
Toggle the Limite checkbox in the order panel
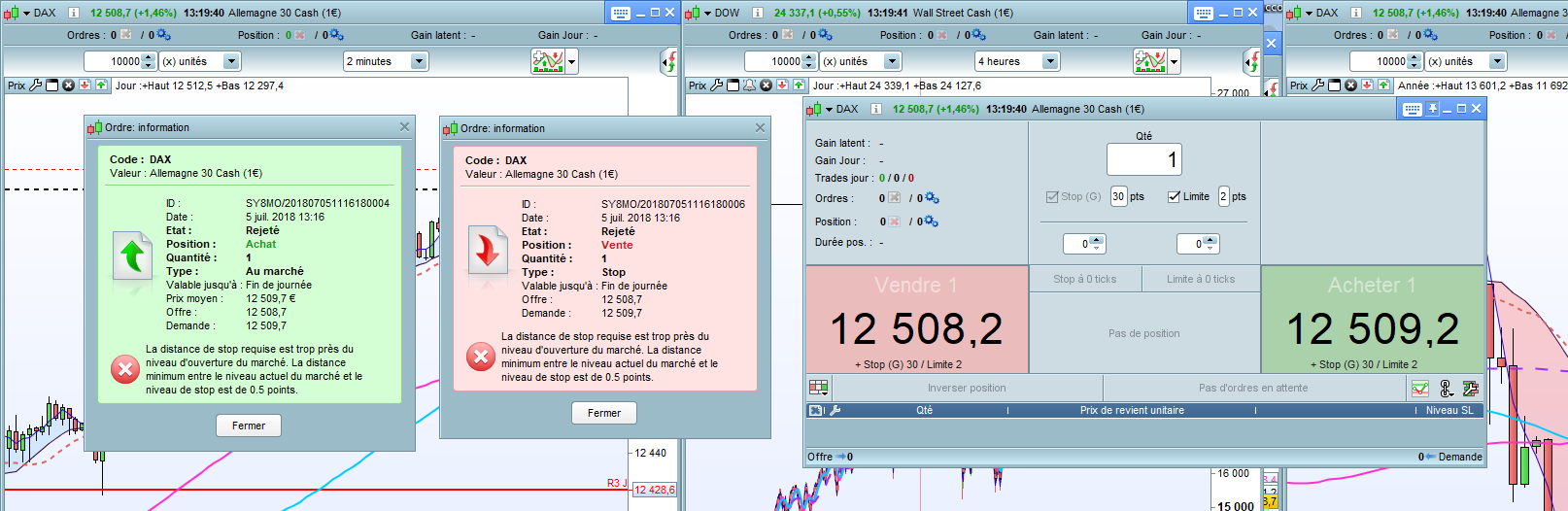(1174, 196)
